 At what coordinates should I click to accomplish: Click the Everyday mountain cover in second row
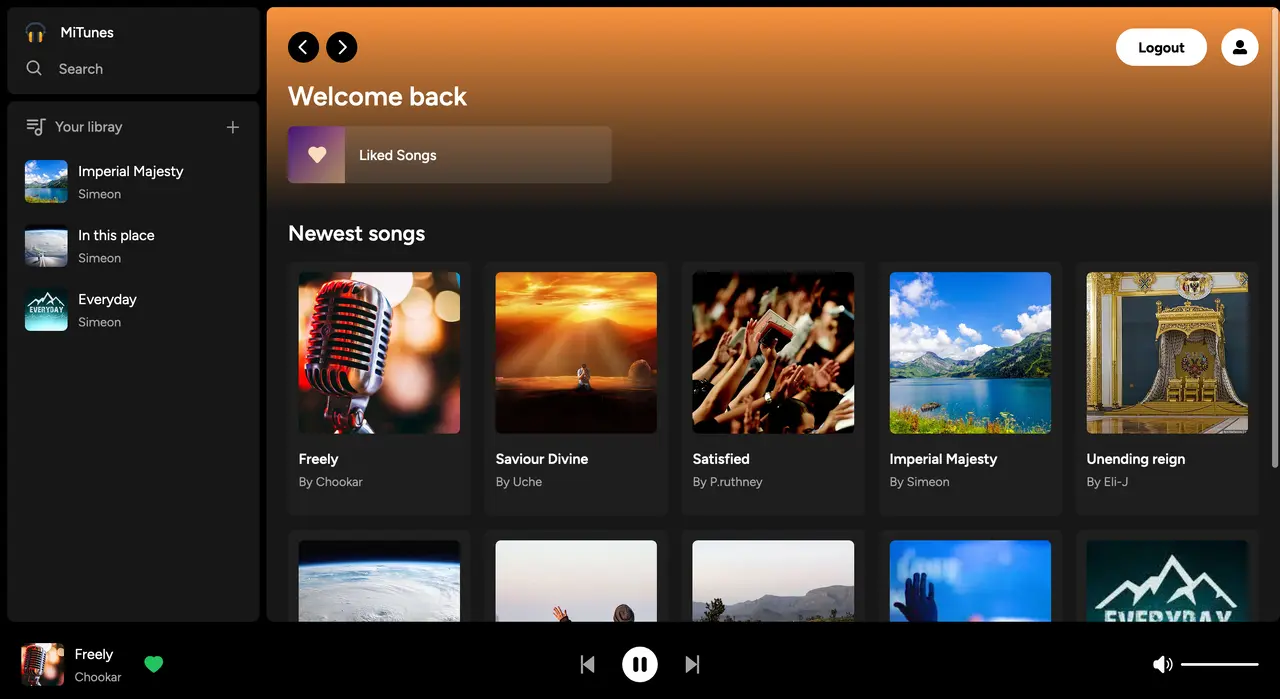pyautogui.click(x=1167, y=581)
